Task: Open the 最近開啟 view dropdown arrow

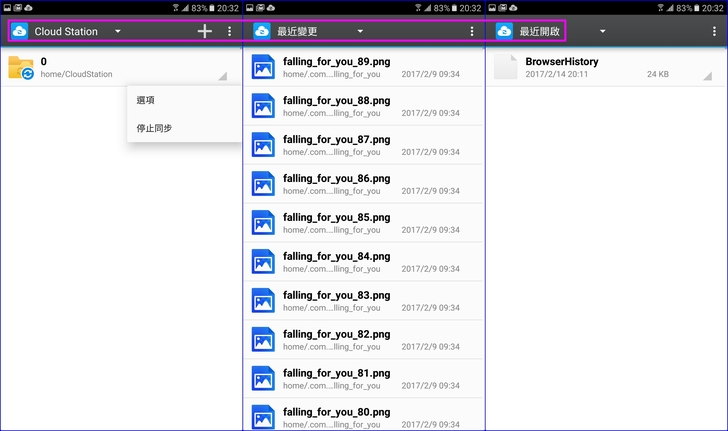Action: point(602,31)
